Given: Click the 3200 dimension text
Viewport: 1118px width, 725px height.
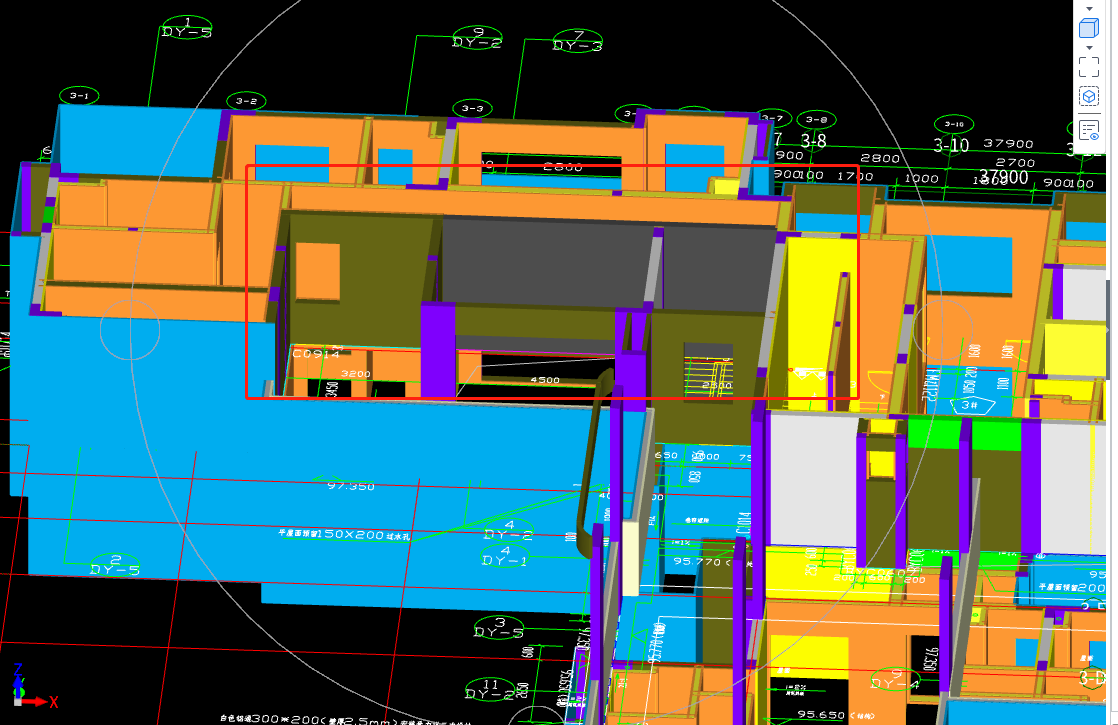Looking at the screenshot, I should click(x=355, y=374).
